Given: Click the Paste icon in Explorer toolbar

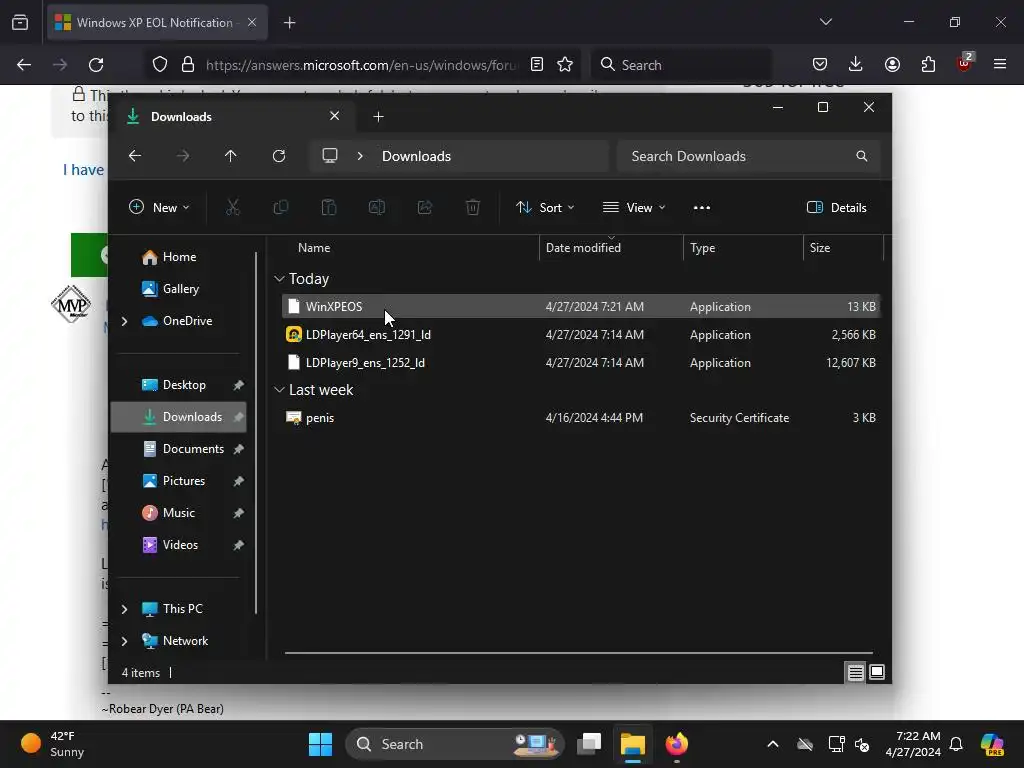Looking at the screenshot, I should coord(328,208).
